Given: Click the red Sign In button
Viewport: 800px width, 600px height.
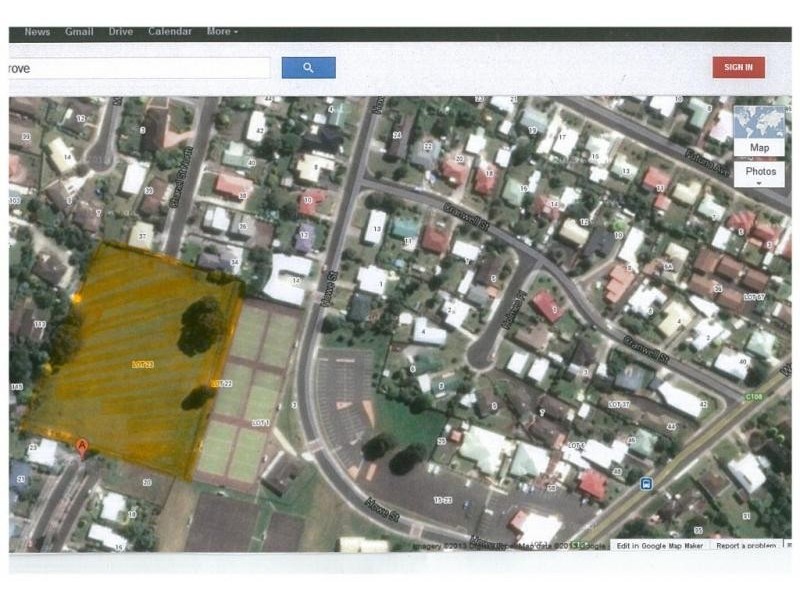Looking at the screenshot, I should 738,67.
